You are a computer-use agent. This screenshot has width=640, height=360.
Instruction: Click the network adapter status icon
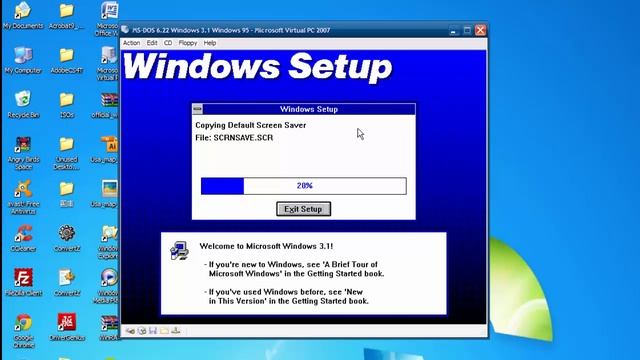click(x=176, y=331)
